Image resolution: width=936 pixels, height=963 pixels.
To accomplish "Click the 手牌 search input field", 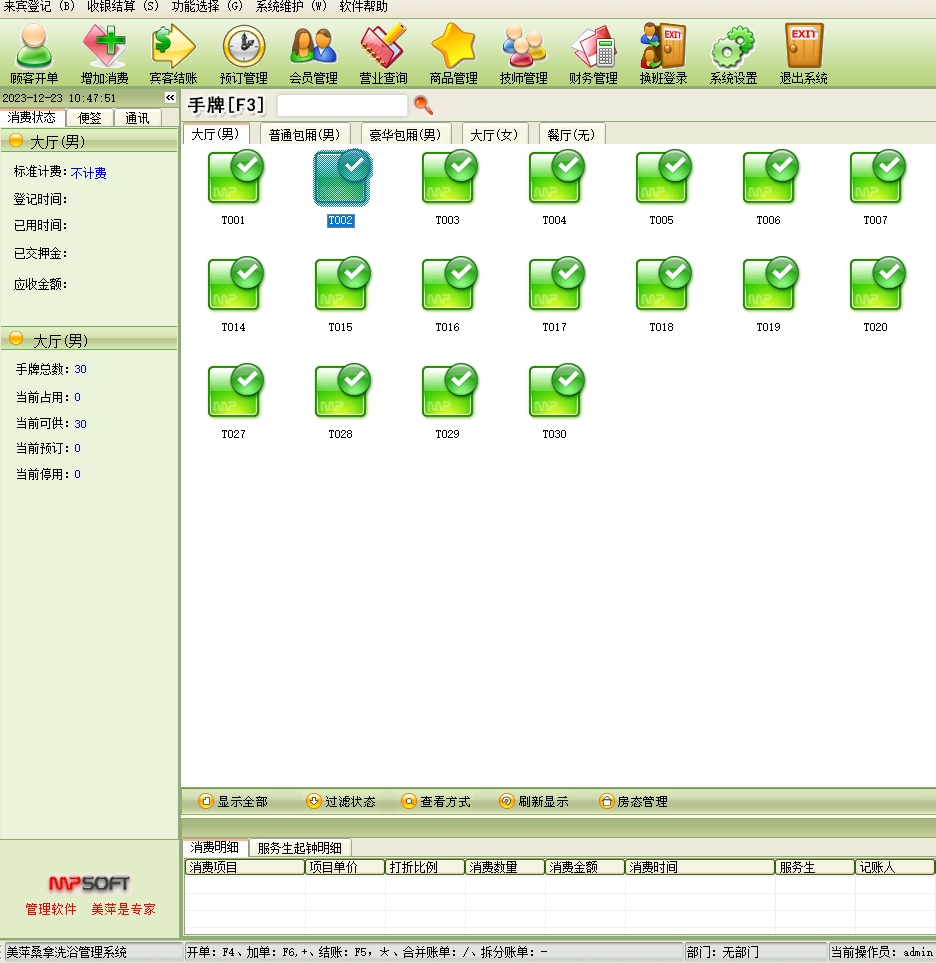I will coord(342,105).
